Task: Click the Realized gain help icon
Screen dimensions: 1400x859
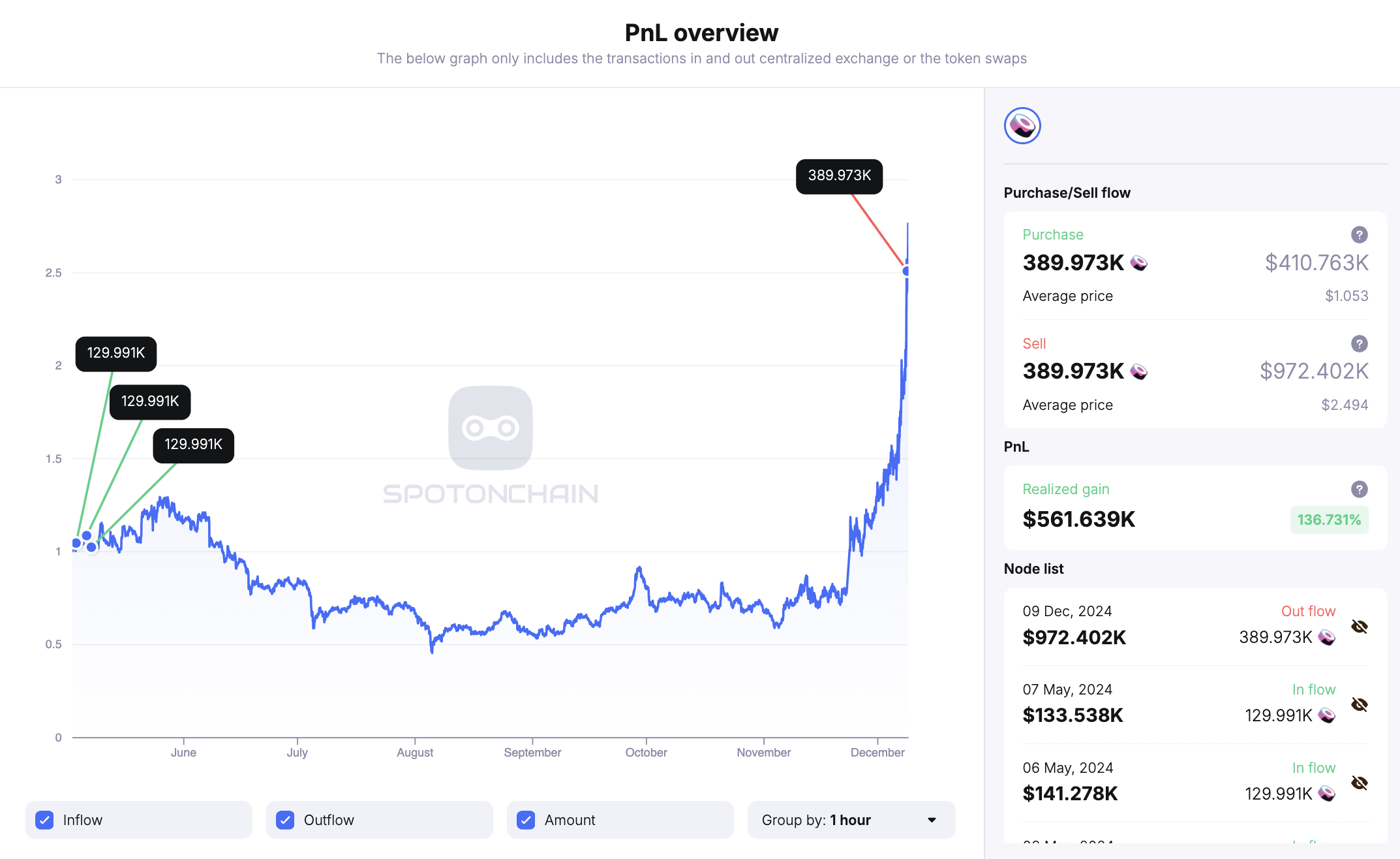Action: pos(1359,490)
